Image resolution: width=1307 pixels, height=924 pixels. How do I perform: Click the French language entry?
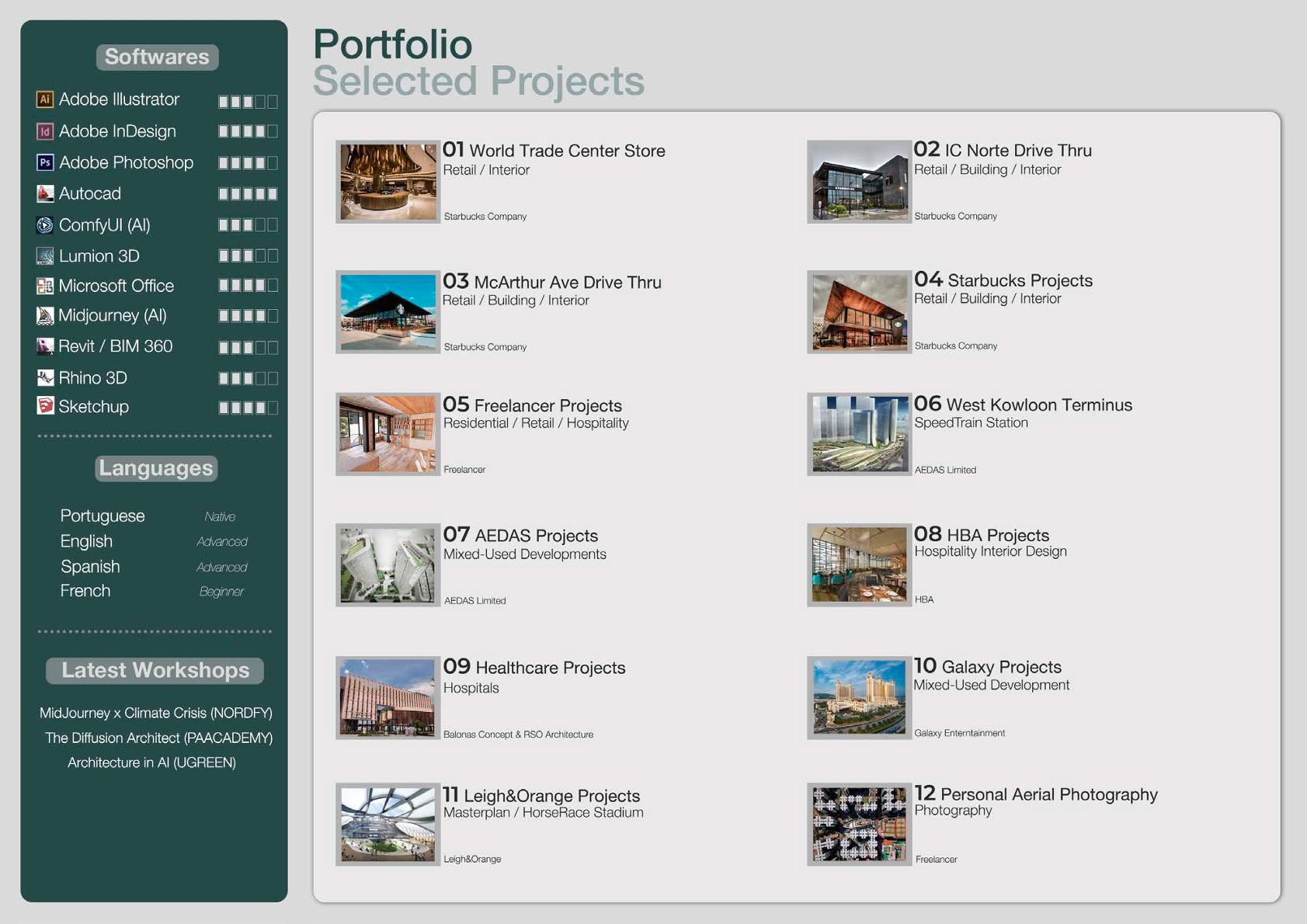85,591
